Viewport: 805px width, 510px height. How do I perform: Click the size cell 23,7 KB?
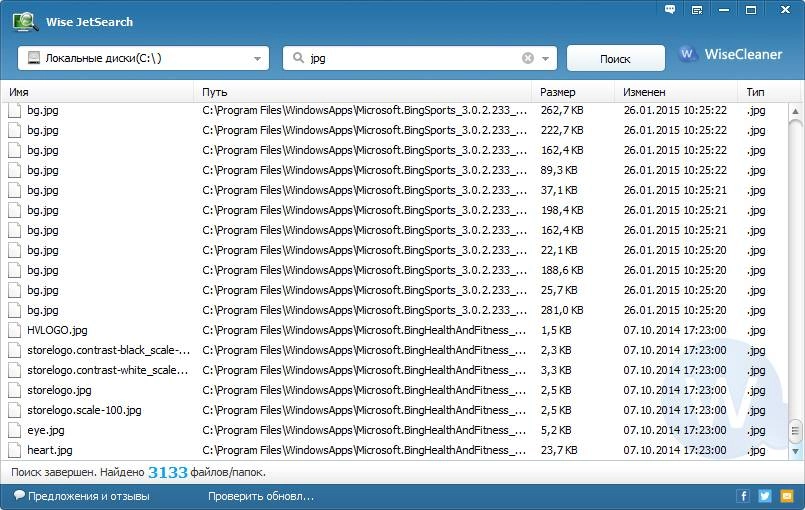pyautogui.click(x=559, y=450)
